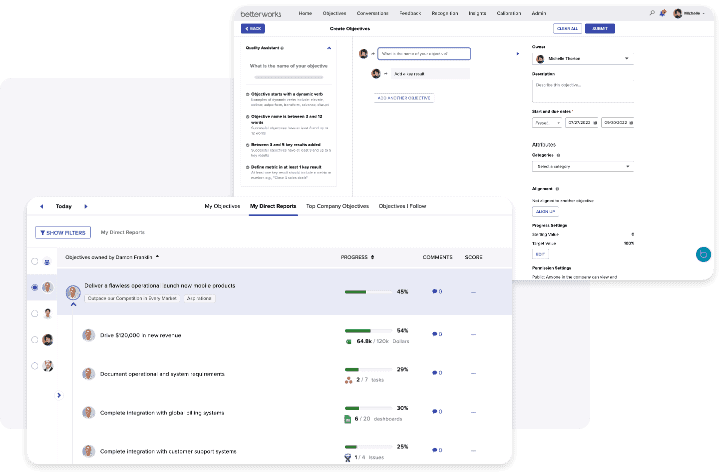This screenshot has height=476, width=723.
Task: Click spreadsheet icon beside 64.8k / 120k Dollars
Action: tap(349, 341)
